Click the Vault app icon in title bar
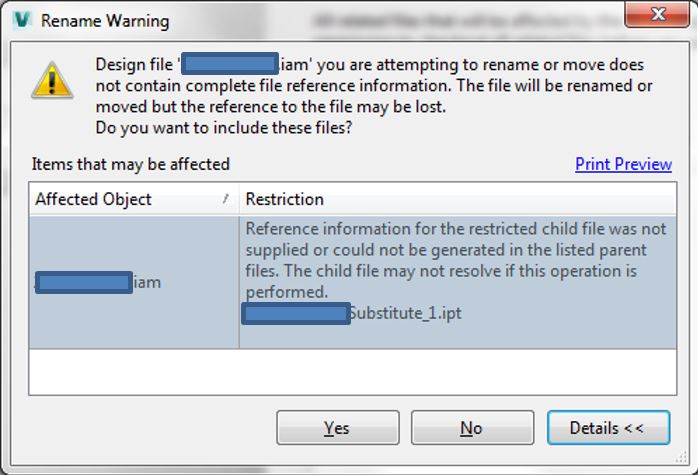This screenshot has width=698, height=475. point(17,19)
